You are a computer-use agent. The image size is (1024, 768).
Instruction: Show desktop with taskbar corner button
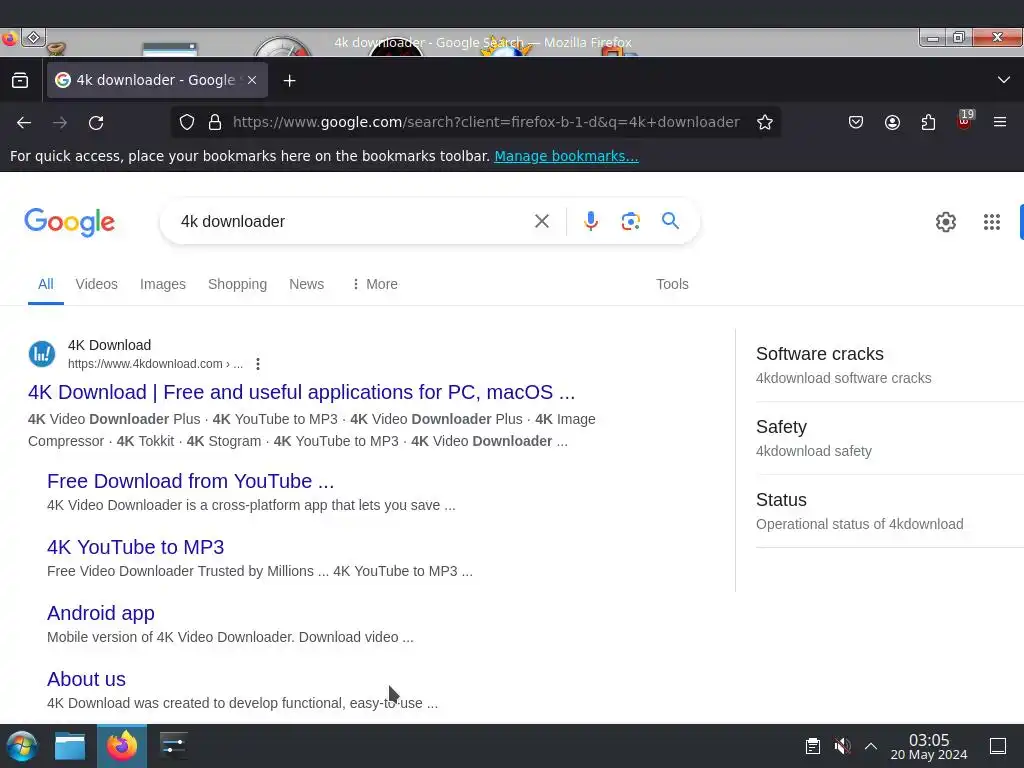[x=997, y=746]
